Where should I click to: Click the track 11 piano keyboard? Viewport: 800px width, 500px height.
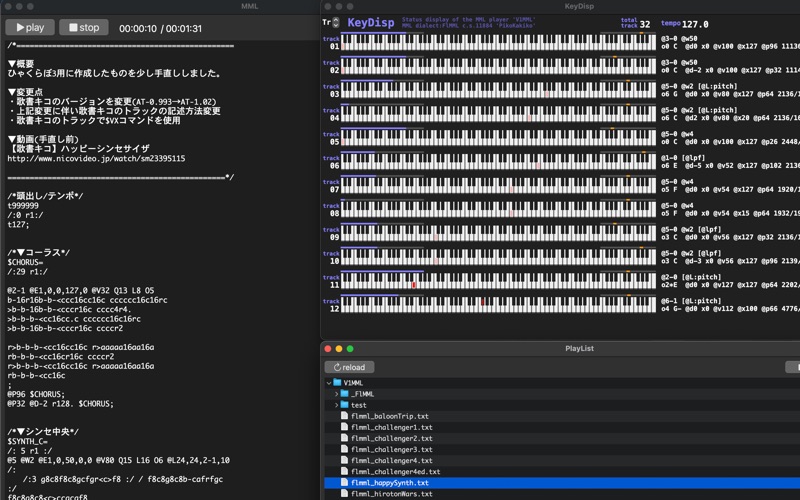[498, 281]
